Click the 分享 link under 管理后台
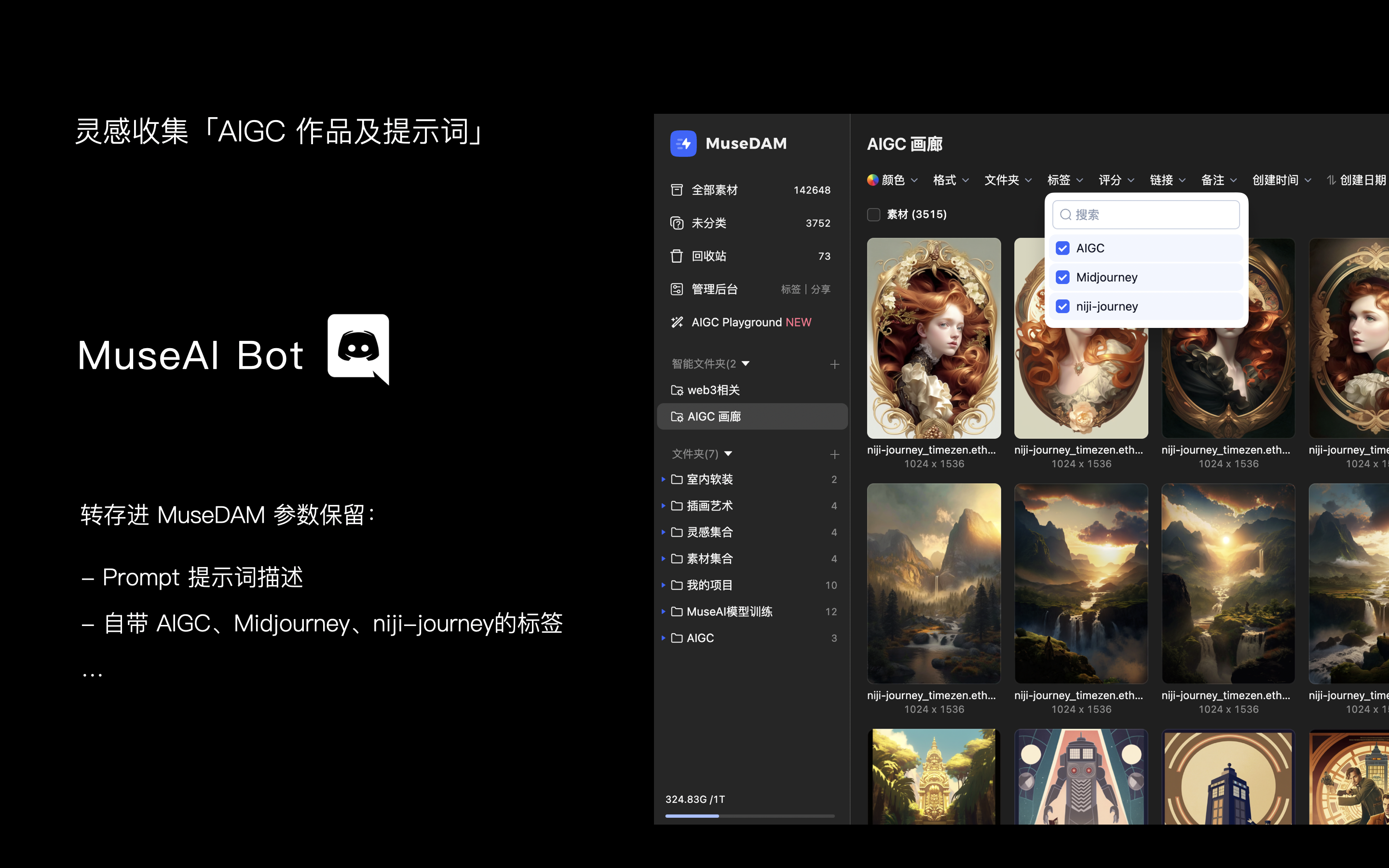This screenshot has width=1389, height=868. click(820, 289)
